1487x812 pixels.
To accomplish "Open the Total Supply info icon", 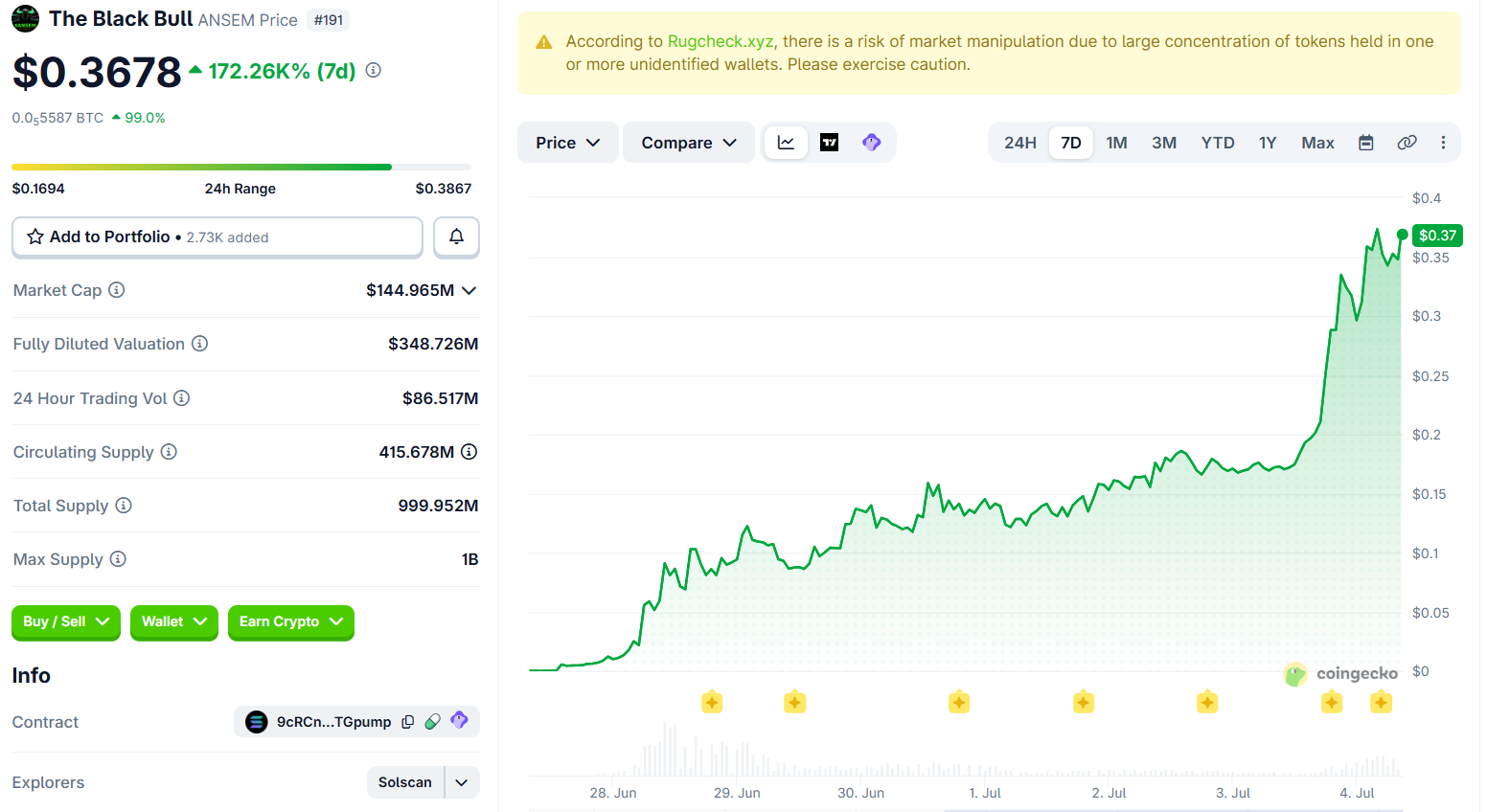I will point(124,505).
